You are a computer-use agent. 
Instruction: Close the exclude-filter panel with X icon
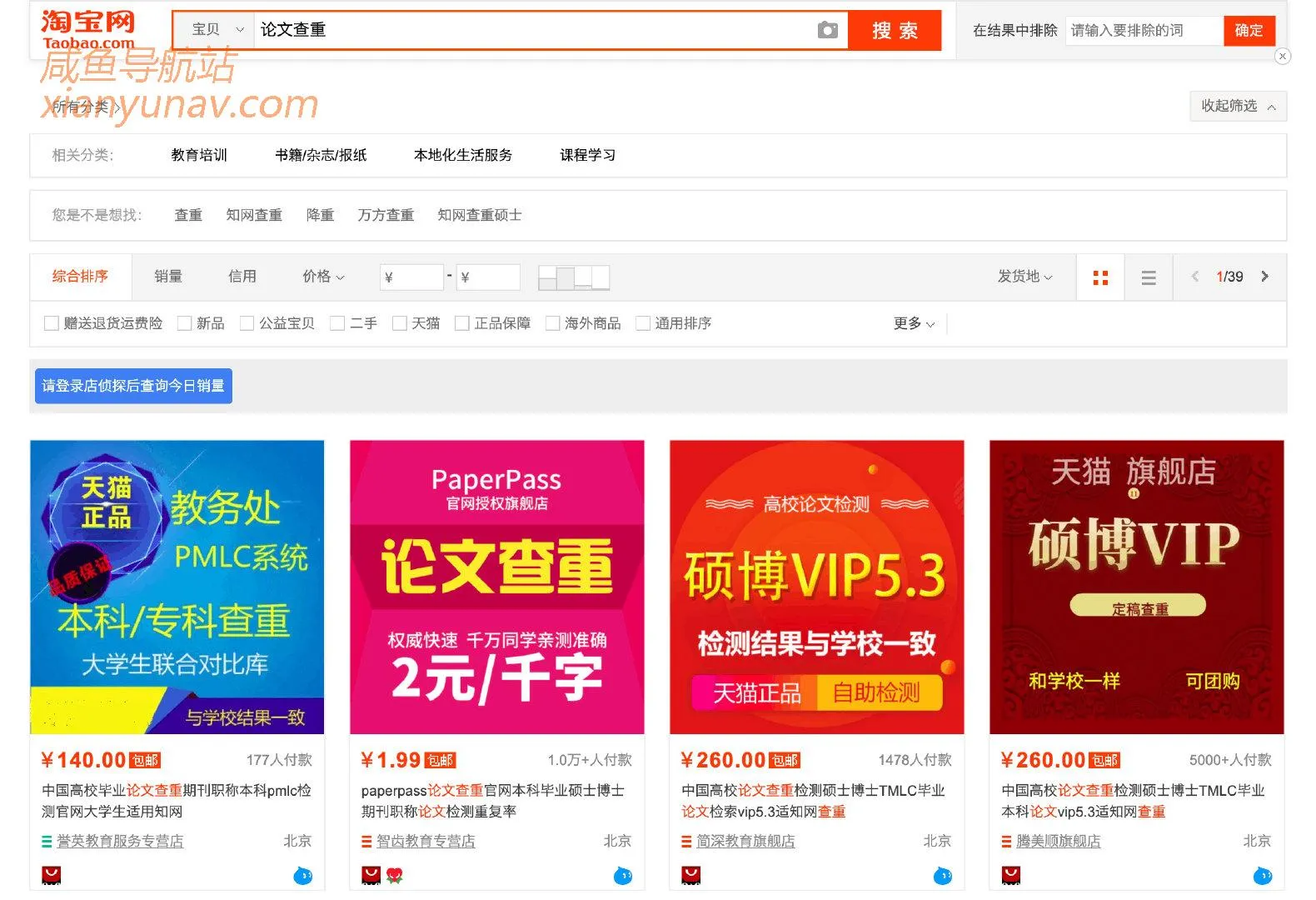pyautogui.click(x=1283, y=56)
